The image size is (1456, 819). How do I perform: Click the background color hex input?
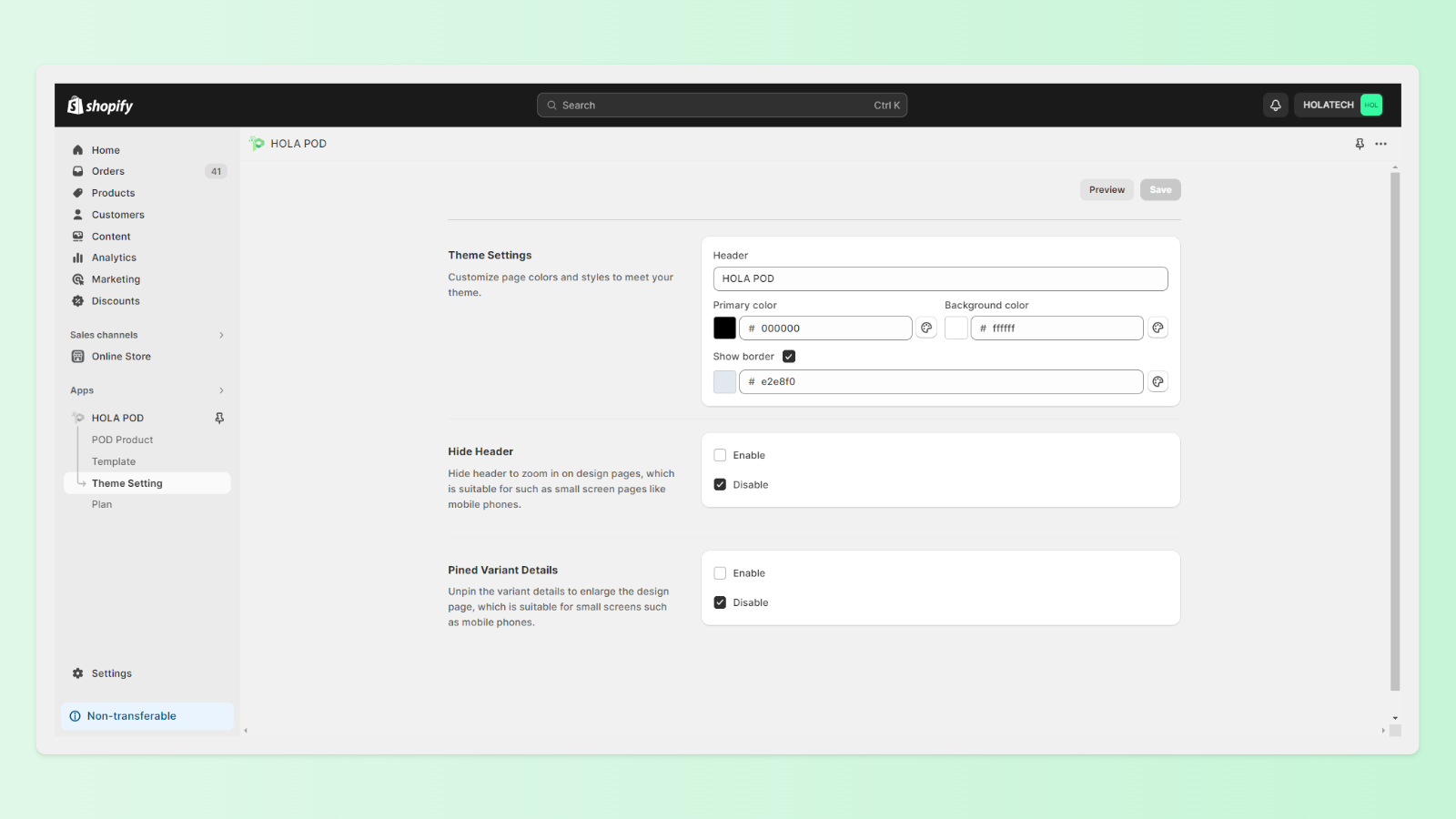tap(1057, 328)
